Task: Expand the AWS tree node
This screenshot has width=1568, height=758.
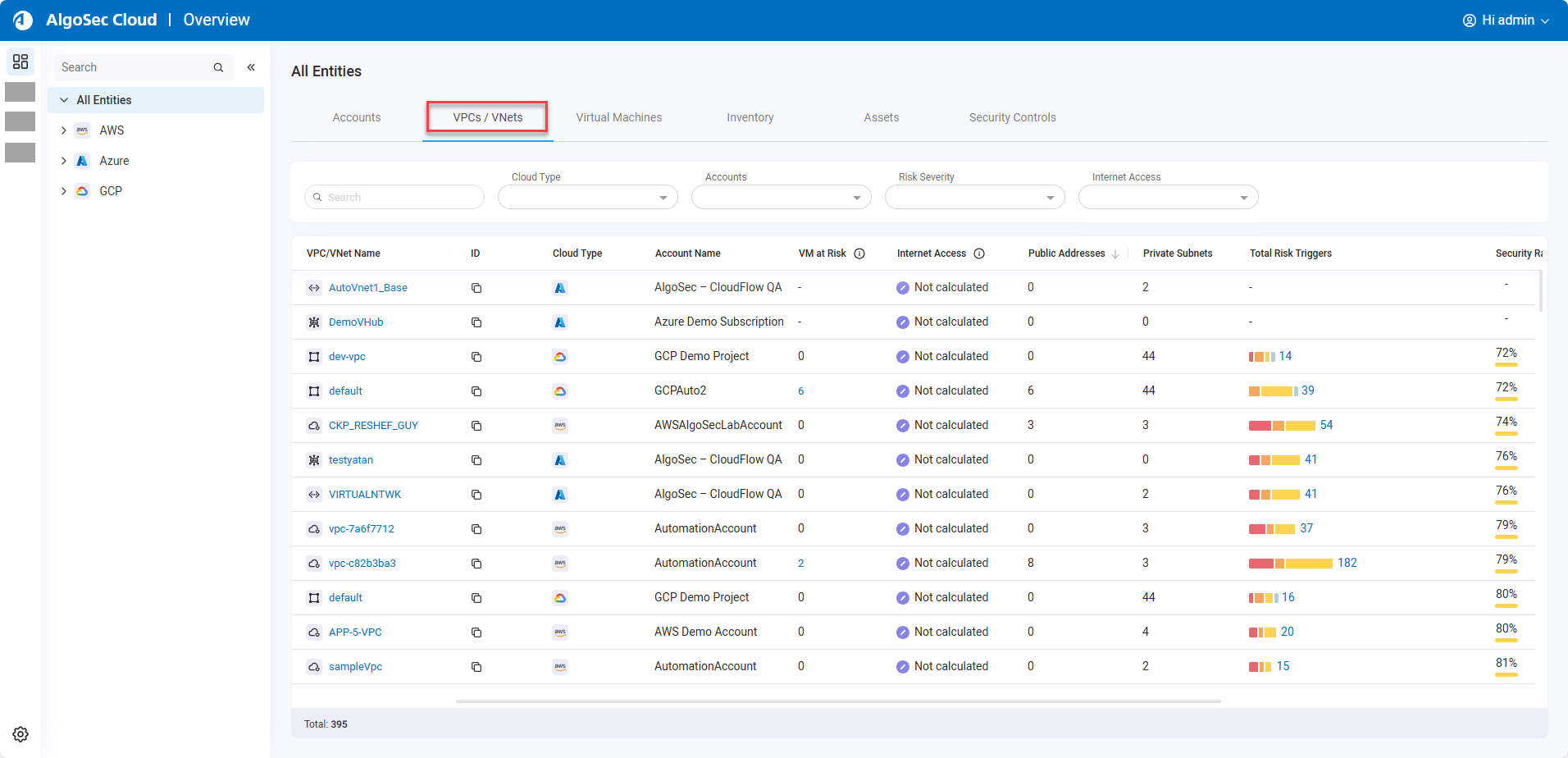Action: pos(64,130)
